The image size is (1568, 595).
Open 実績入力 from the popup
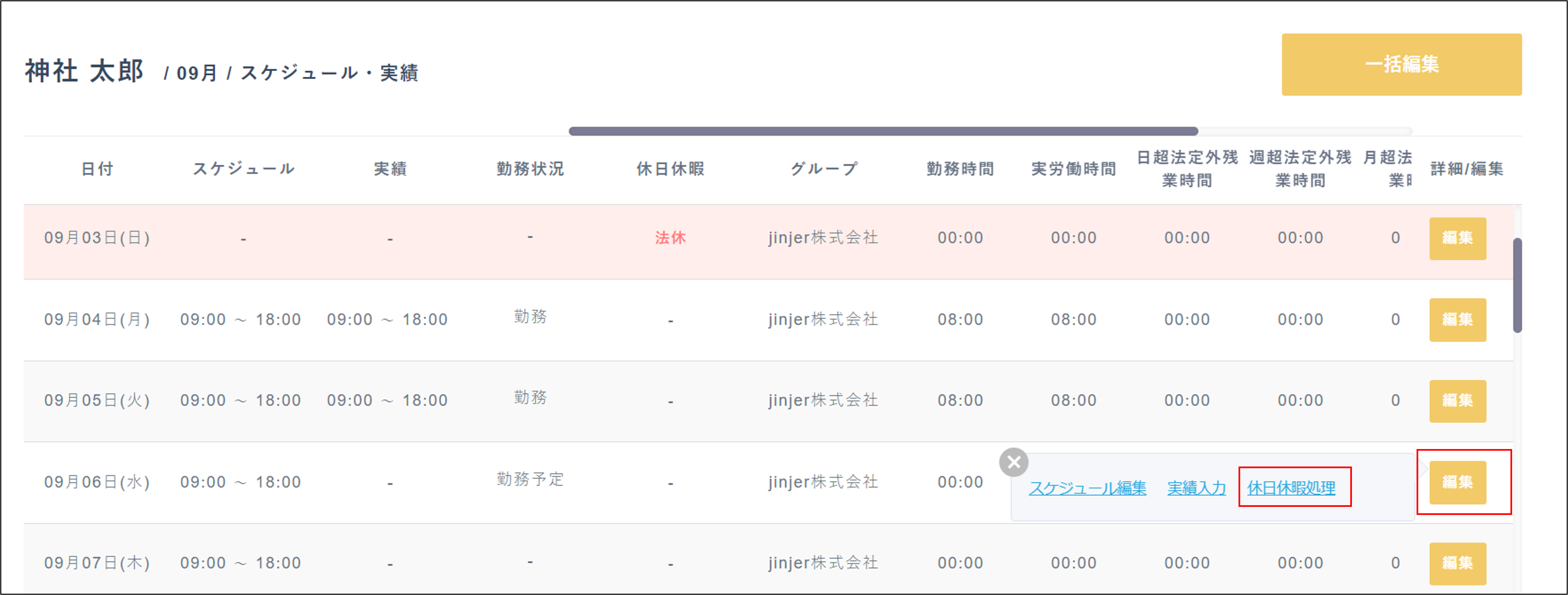pos(1196,488)
